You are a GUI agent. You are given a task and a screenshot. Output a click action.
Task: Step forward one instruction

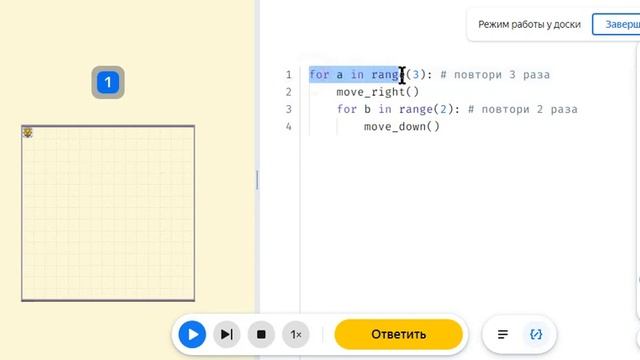pyautogui.click(x=227, y=334)
